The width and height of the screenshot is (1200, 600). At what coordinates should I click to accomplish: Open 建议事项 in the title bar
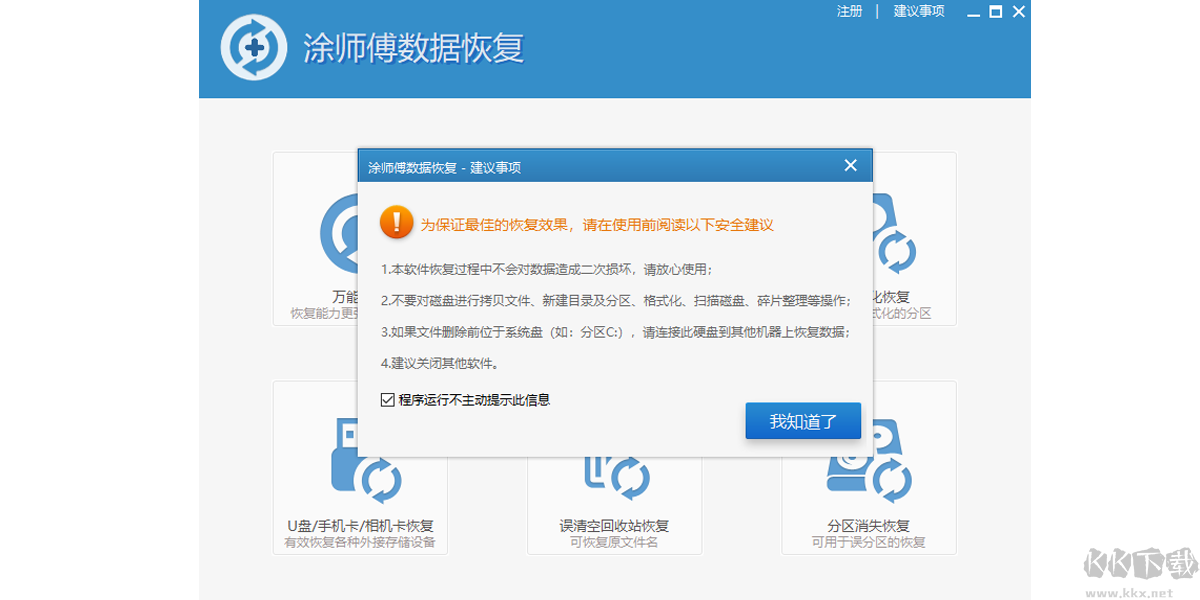pos(918,11)
